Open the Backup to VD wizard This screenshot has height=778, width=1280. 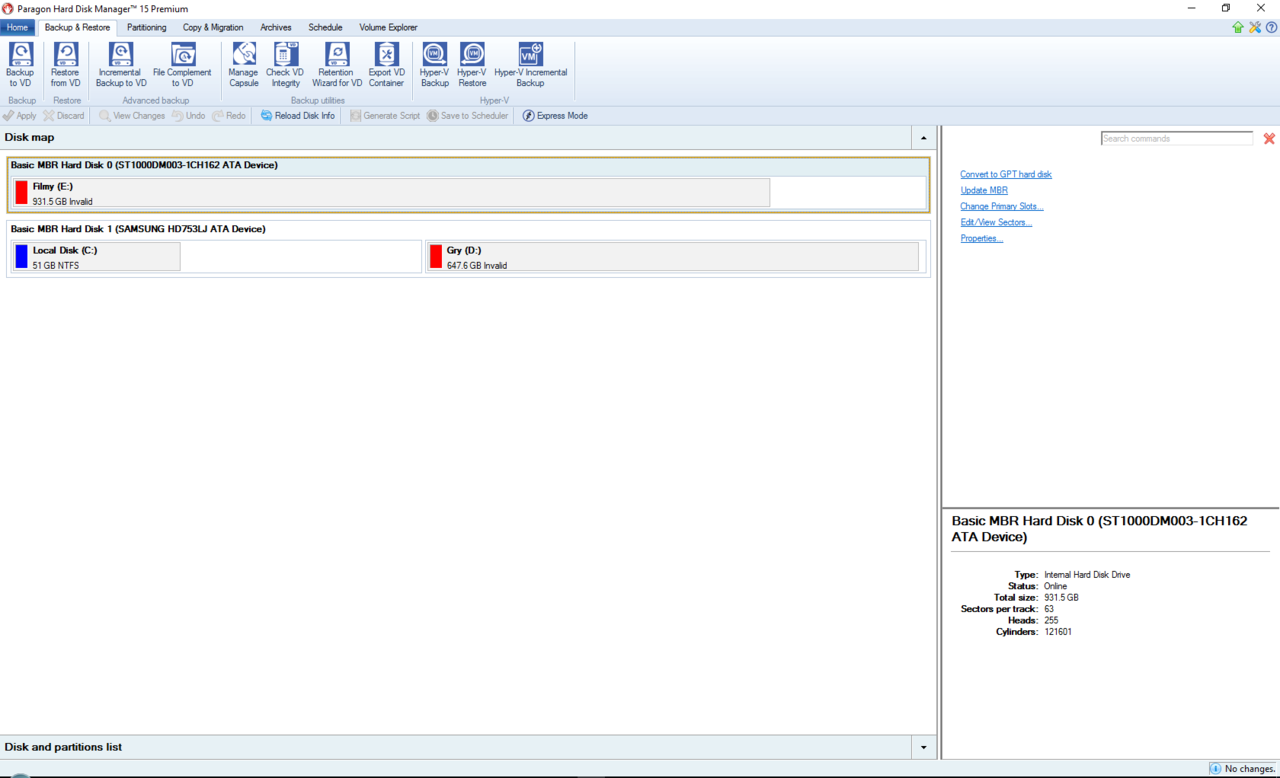[x=20, y=65]
